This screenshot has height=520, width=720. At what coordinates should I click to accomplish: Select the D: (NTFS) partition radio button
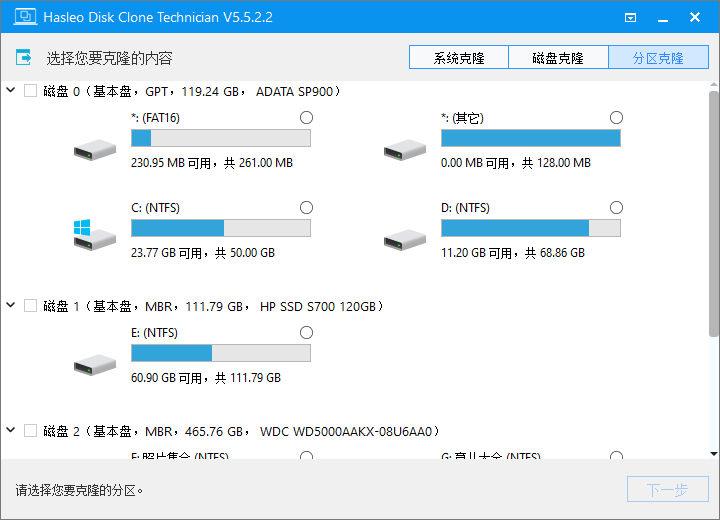tap(616, 207)
